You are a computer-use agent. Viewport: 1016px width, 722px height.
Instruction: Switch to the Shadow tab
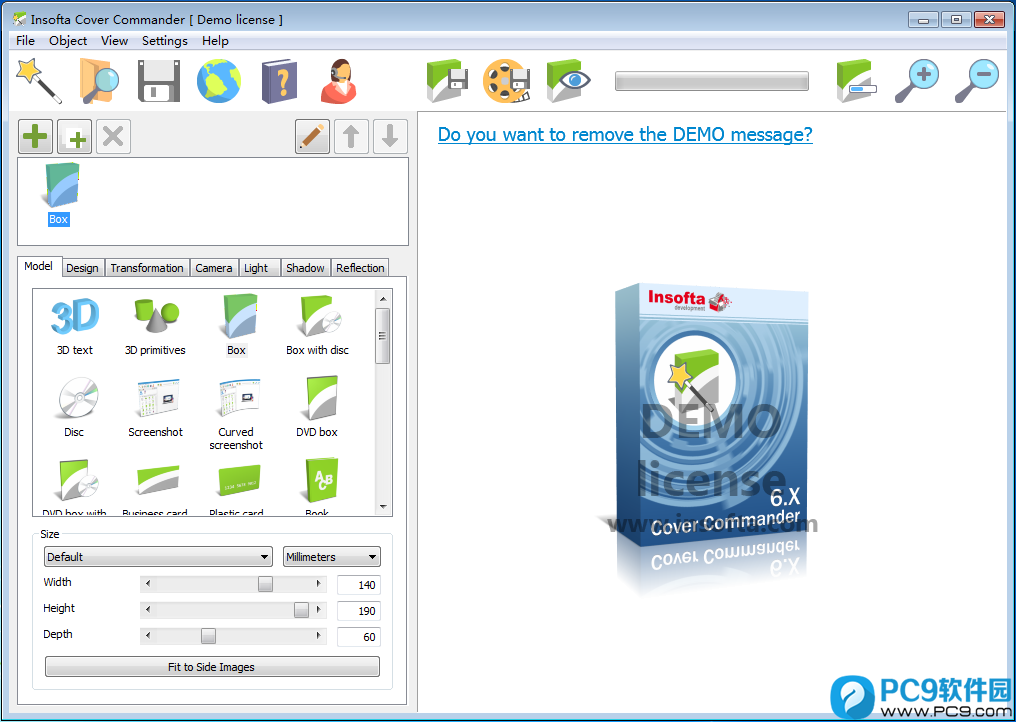coord(305,268)
